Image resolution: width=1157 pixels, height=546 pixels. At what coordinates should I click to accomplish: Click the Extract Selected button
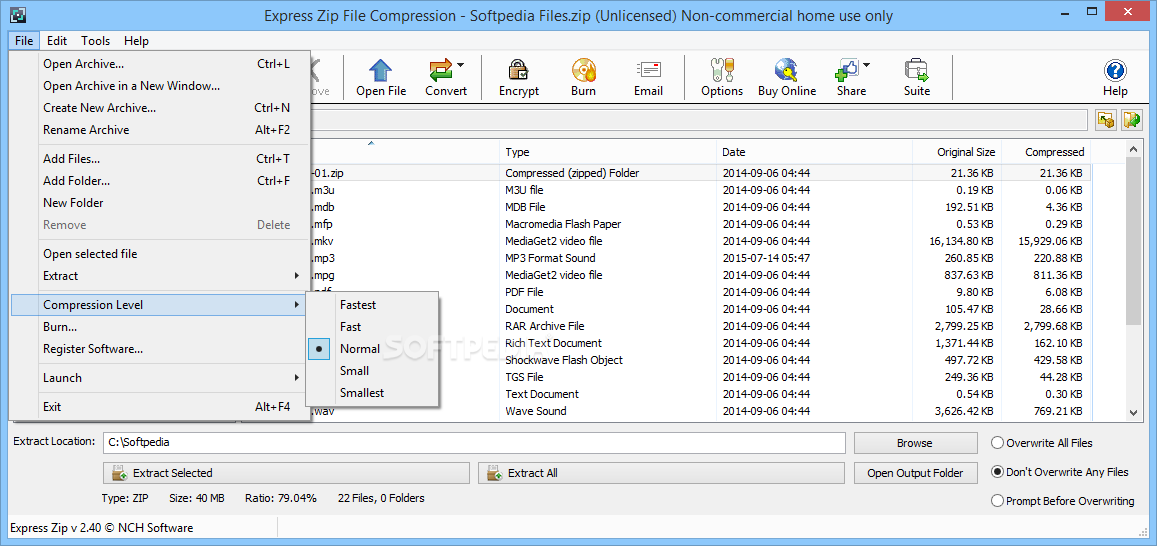286,473
